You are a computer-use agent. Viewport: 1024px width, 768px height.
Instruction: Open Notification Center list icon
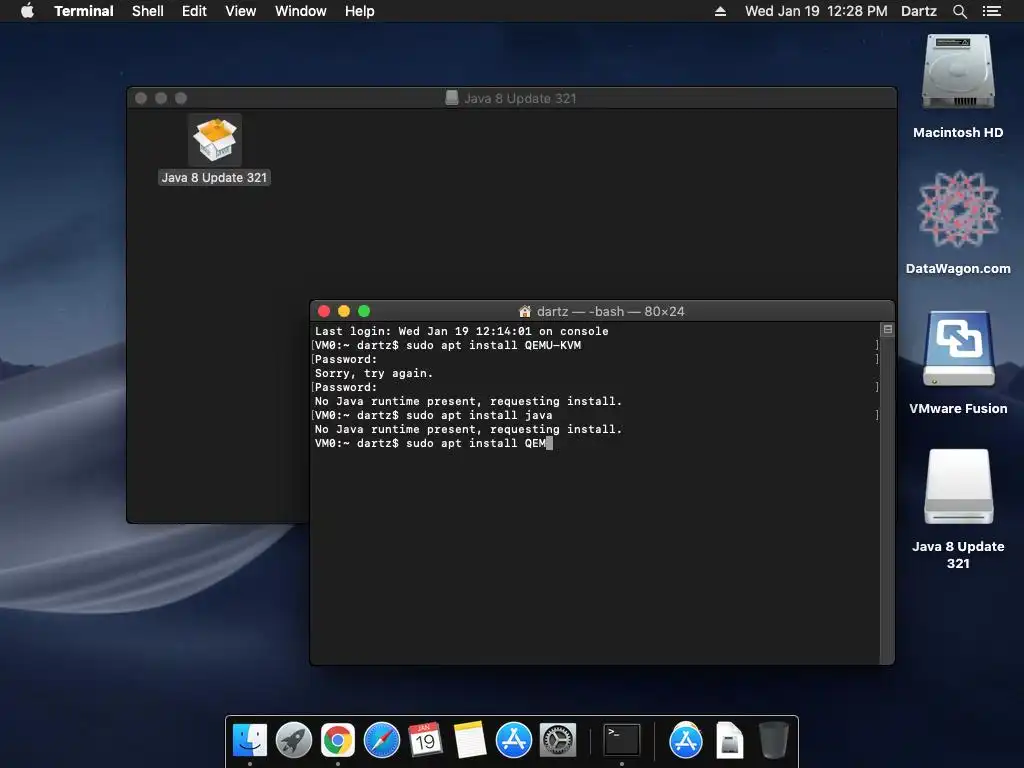coord(991,11)
